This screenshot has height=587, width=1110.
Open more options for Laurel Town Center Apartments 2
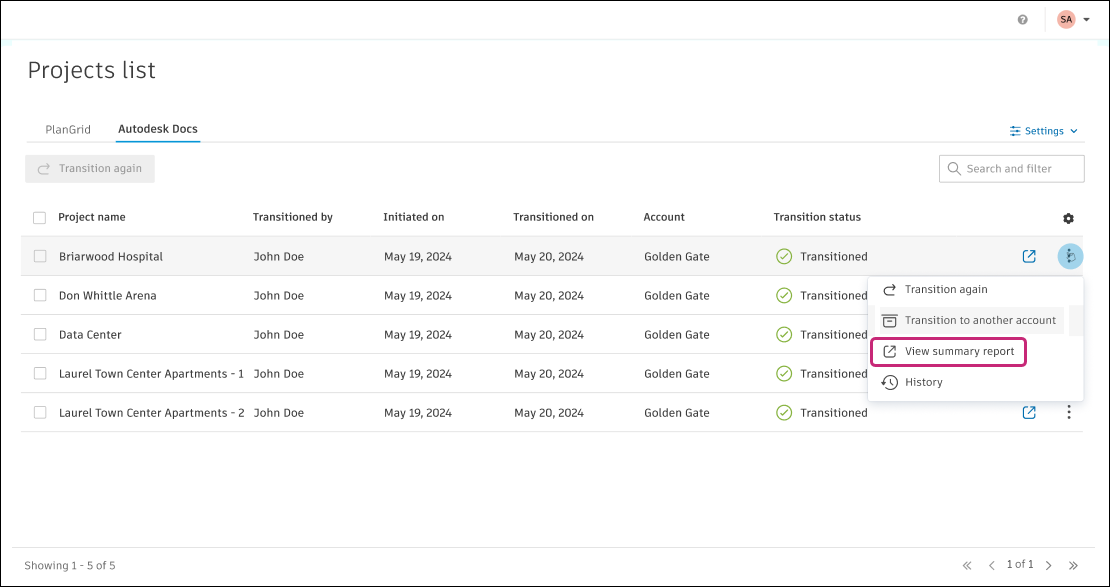pos(1069,412)
